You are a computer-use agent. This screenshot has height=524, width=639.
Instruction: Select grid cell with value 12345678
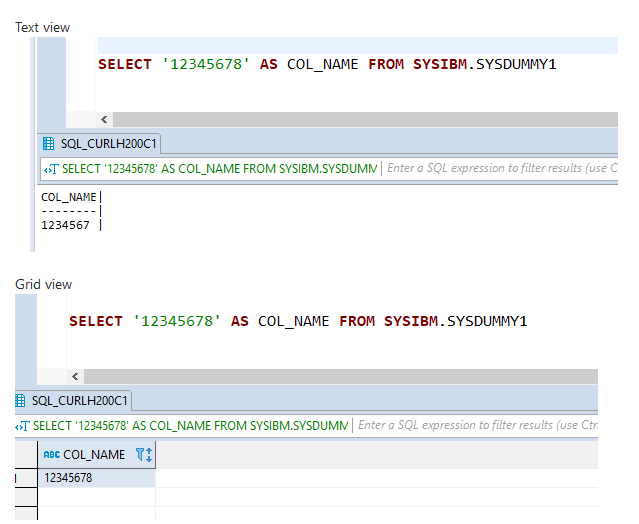97,478
